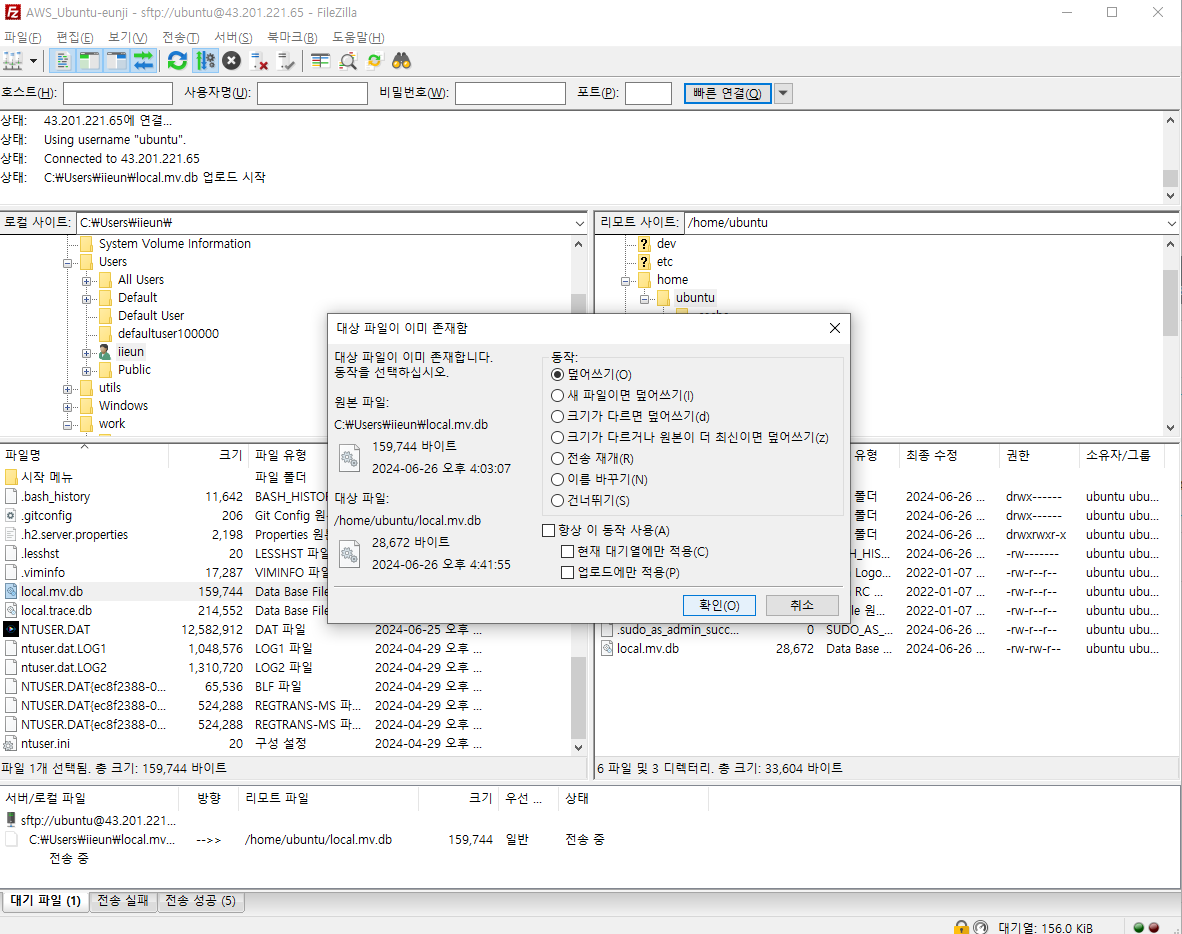This screenshot has width=1182, height=934.
Task: Click .gitconfig file icon
Action: pos(11,516)
